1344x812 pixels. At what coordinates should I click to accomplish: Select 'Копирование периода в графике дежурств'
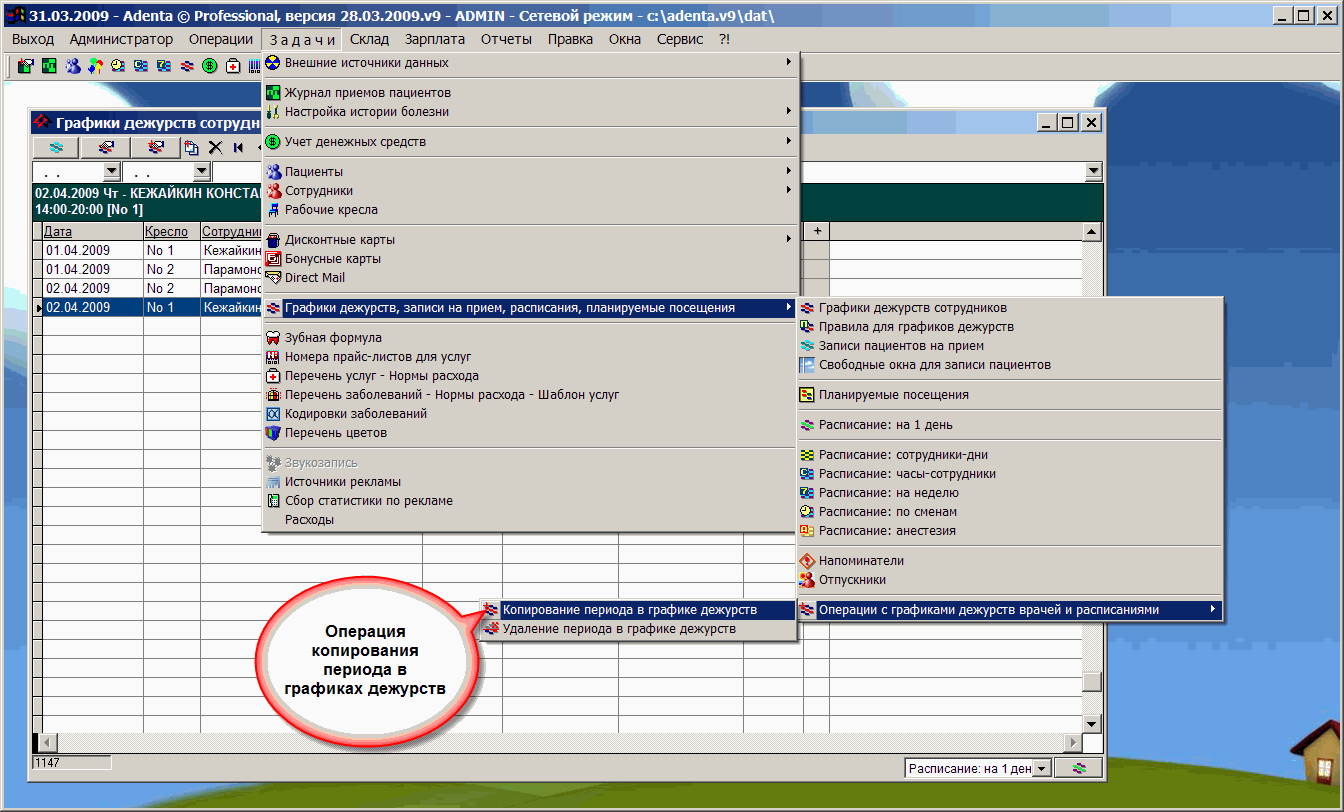tap(629, 609)
